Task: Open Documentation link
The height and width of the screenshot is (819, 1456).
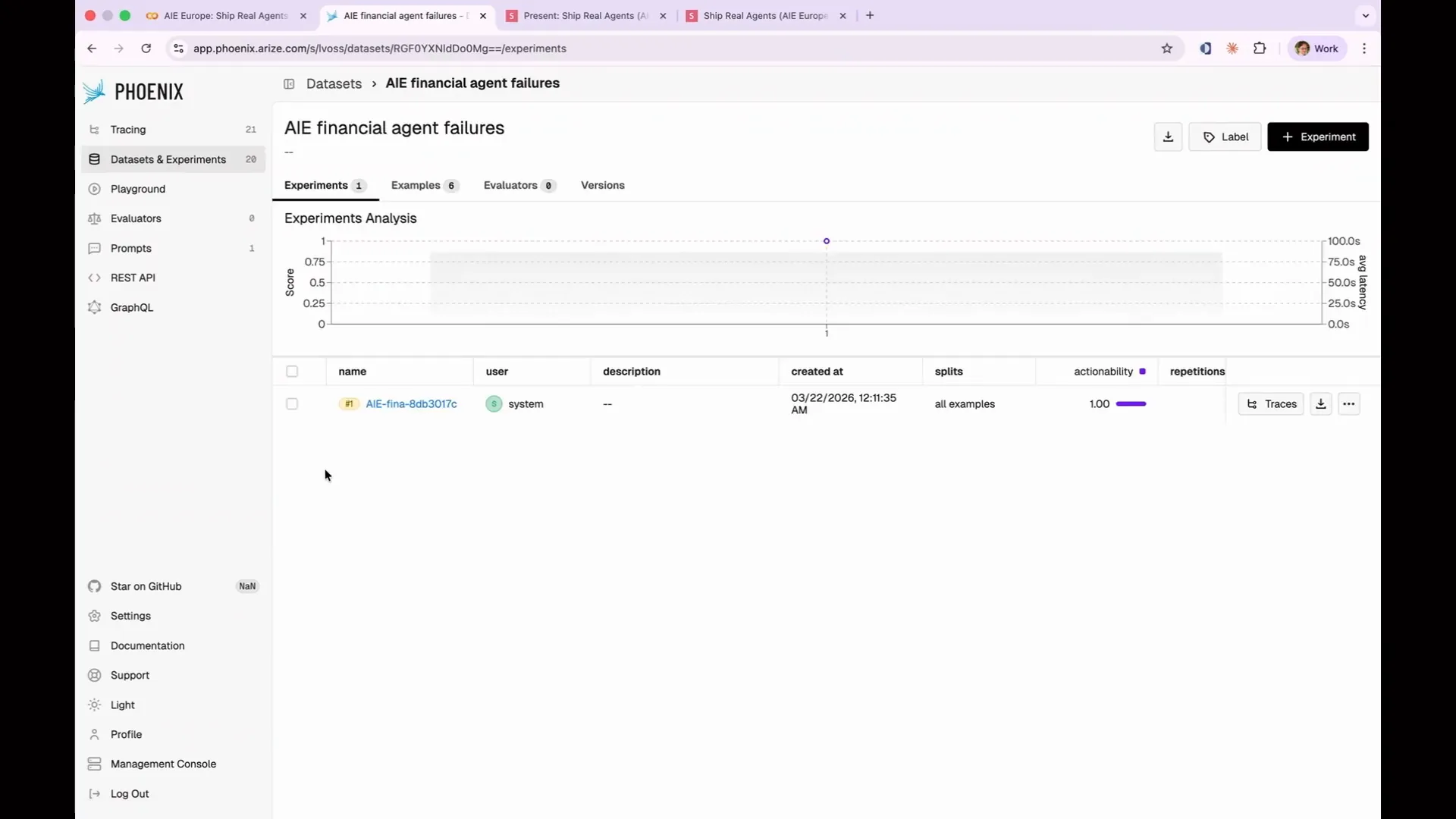Action: pos(173,645)
